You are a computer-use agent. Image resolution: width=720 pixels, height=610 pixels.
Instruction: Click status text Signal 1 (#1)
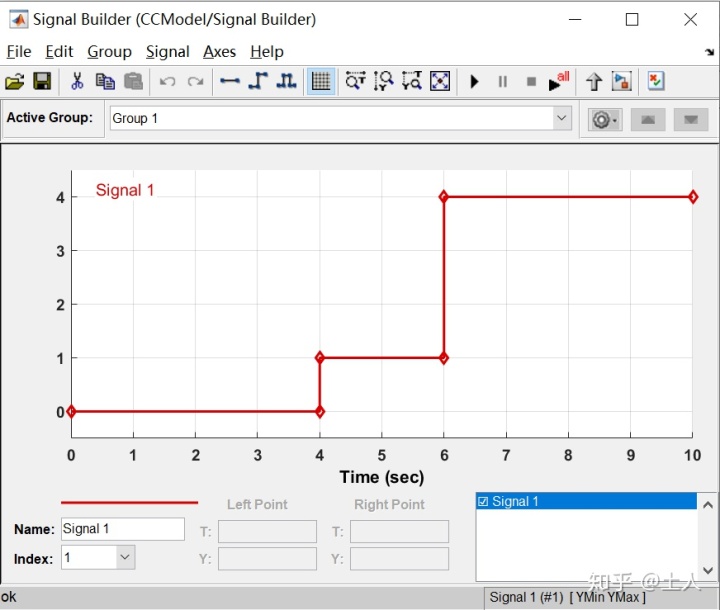pos(526,597)
